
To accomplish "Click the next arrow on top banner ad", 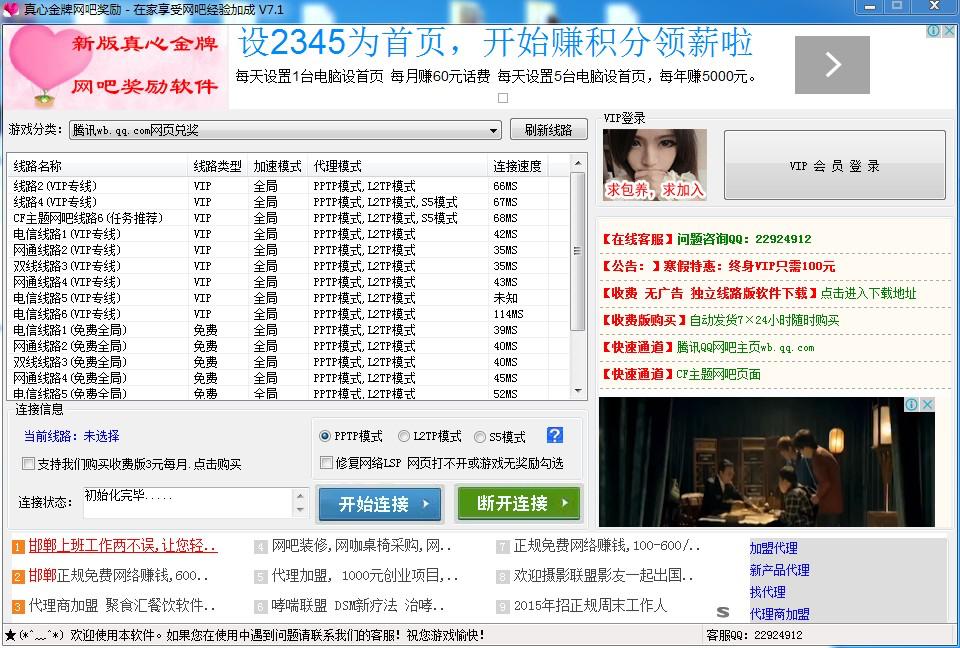I will (832, 65).
